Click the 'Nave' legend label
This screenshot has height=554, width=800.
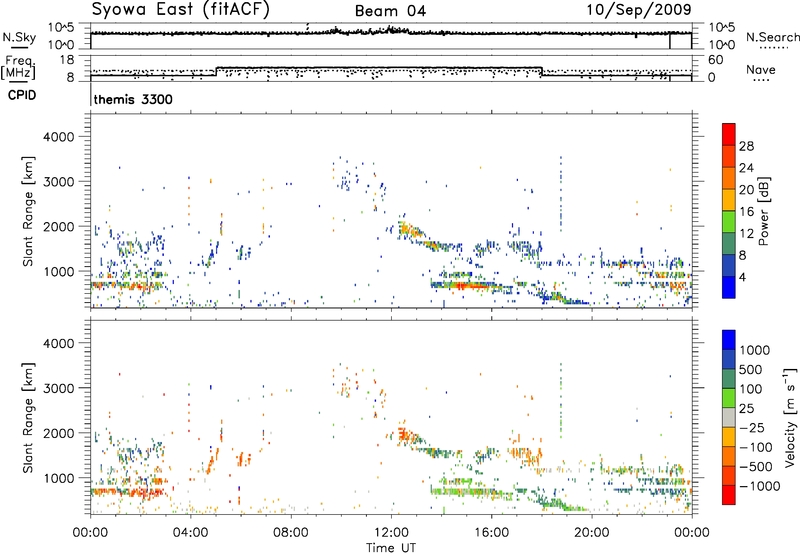761,69
